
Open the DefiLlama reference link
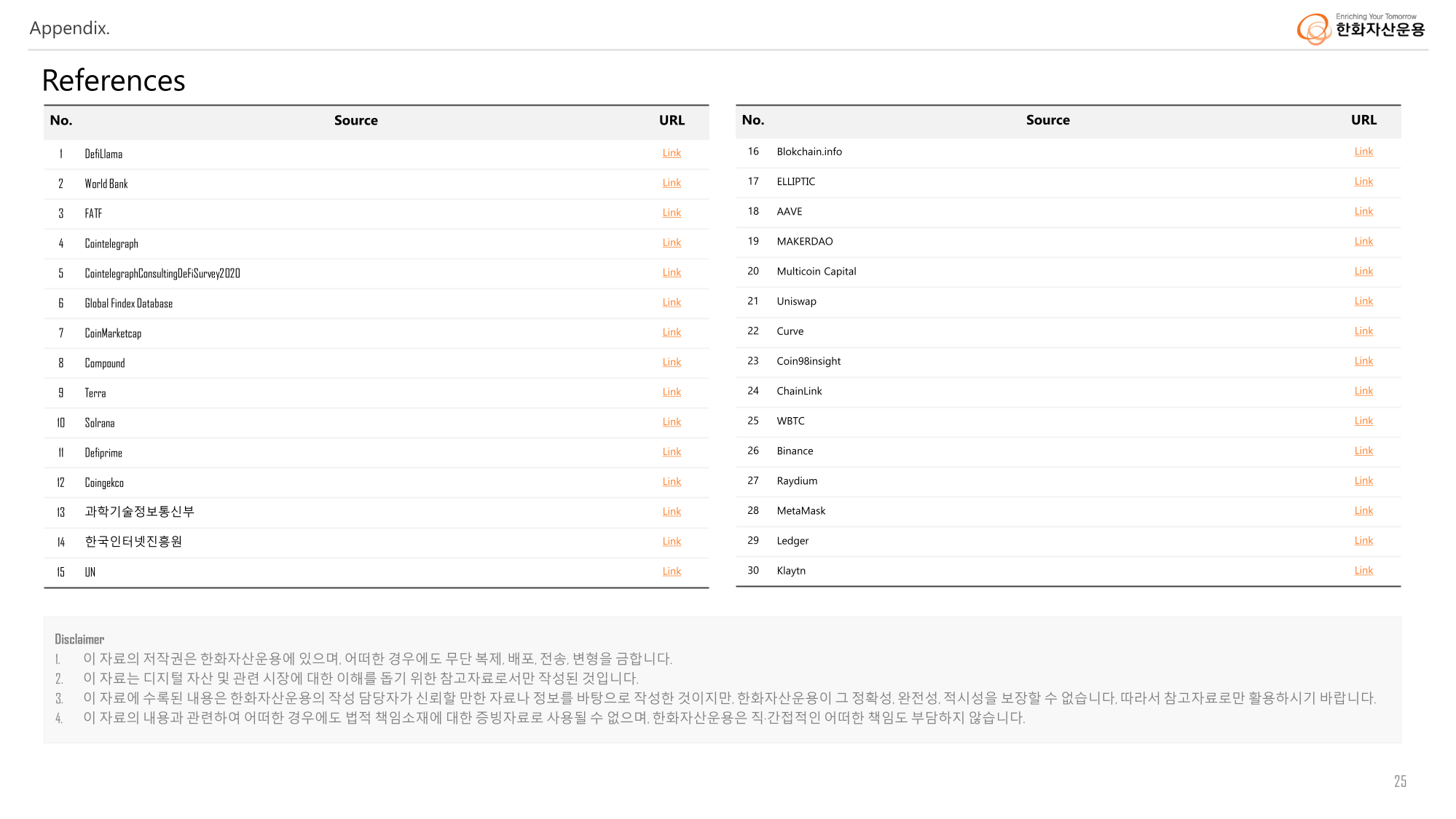click(x=672, y=153)
